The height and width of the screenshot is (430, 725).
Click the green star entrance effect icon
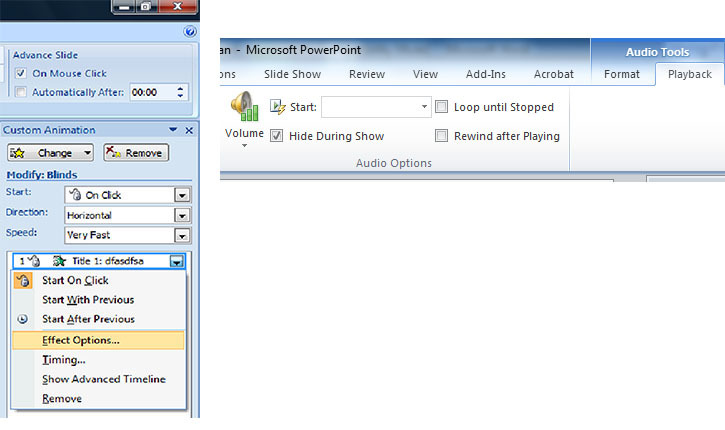pyautogui.click(x=59, y=261)
